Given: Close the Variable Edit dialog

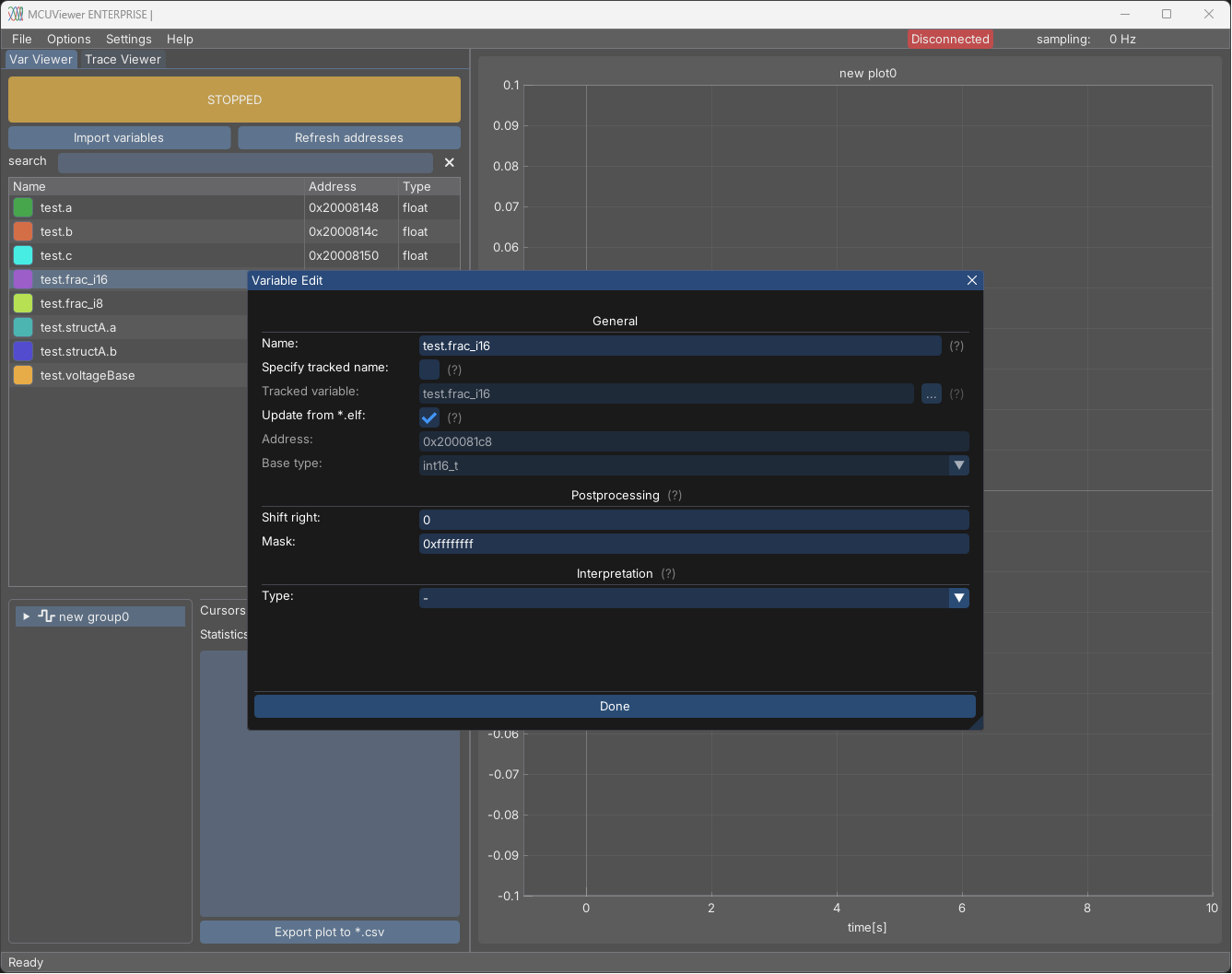Looking at the screenshot, I should point(971,280).
